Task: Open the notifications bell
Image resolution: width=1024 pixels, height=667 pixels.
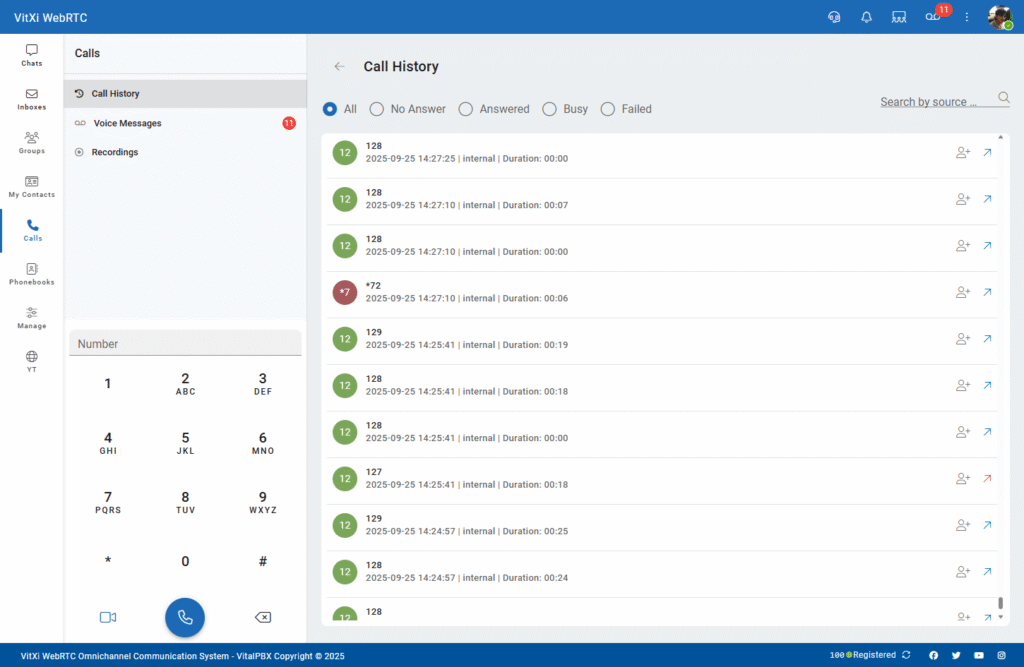Action: [867, 17]
